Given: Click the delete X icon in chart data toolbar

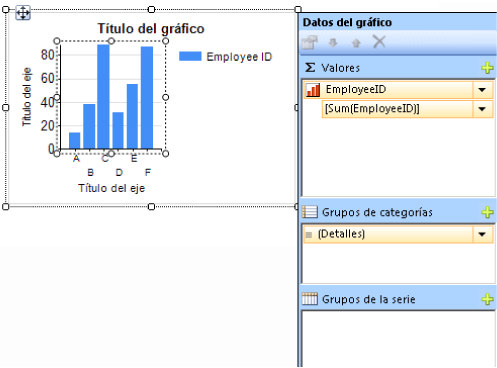Looking at the screenshot, I should [379, 42].
